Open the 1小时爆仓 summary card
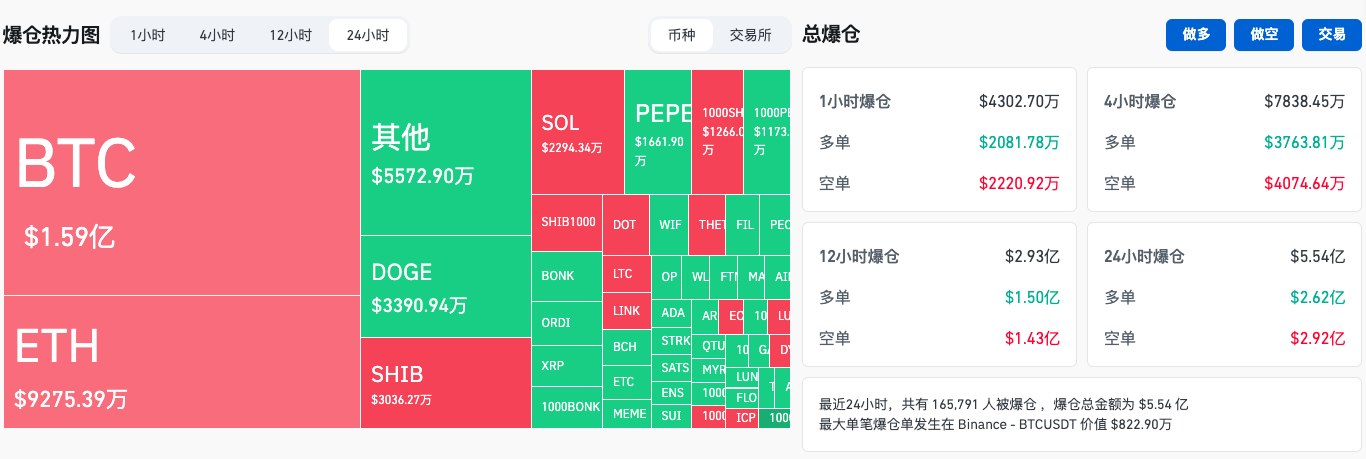 click(939, 139)
